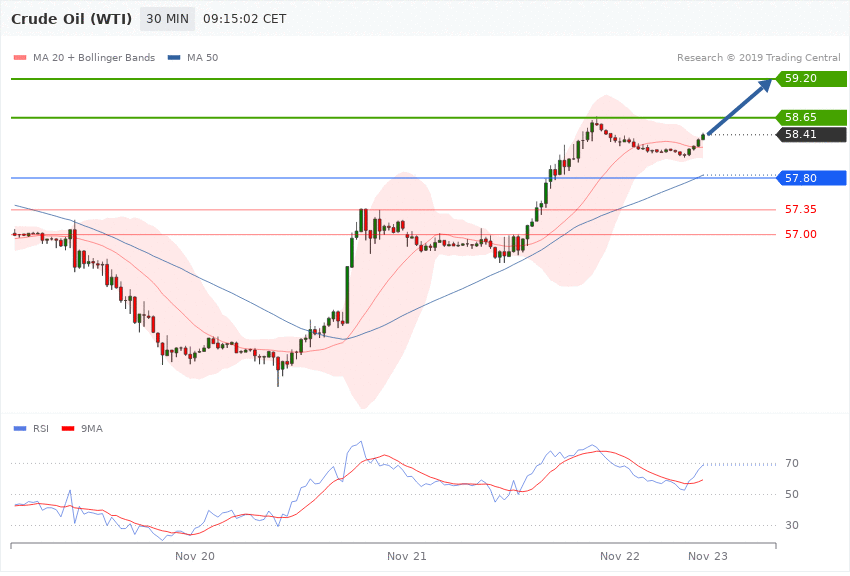Click the 57.80 blue pivot price tag
The width and height of the screenshot is (850, 576).
(x=812, y=178)
